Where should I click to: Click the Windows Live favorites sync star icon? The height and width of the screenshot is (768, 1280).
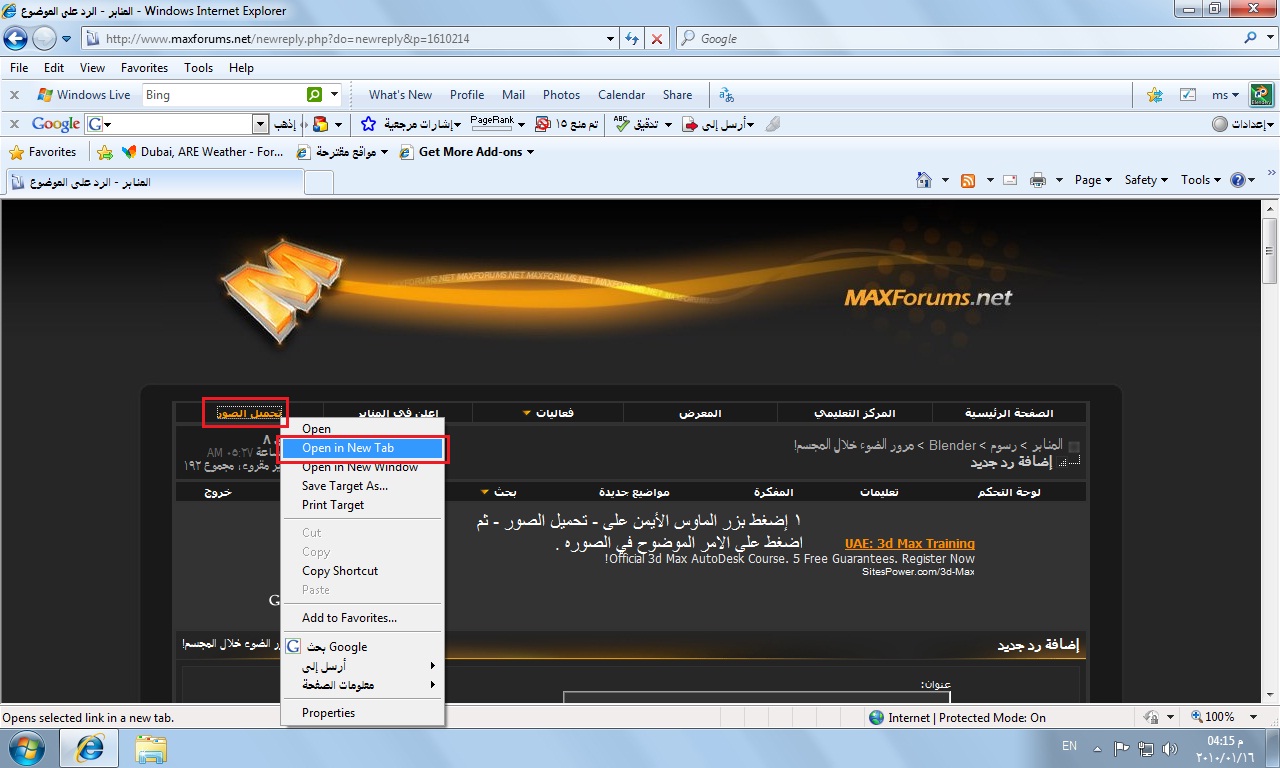1155,95
